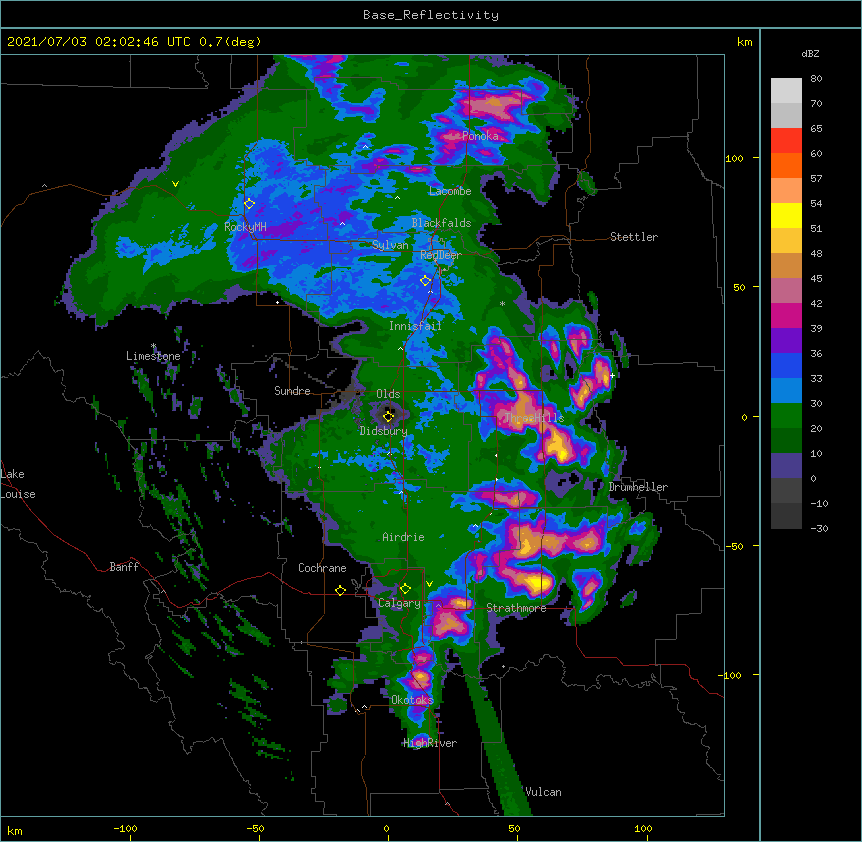The height and width of the screenshot is (842, 862).
Task: Select the red 60-65 dBZ legend swatch
Action: 786,141
